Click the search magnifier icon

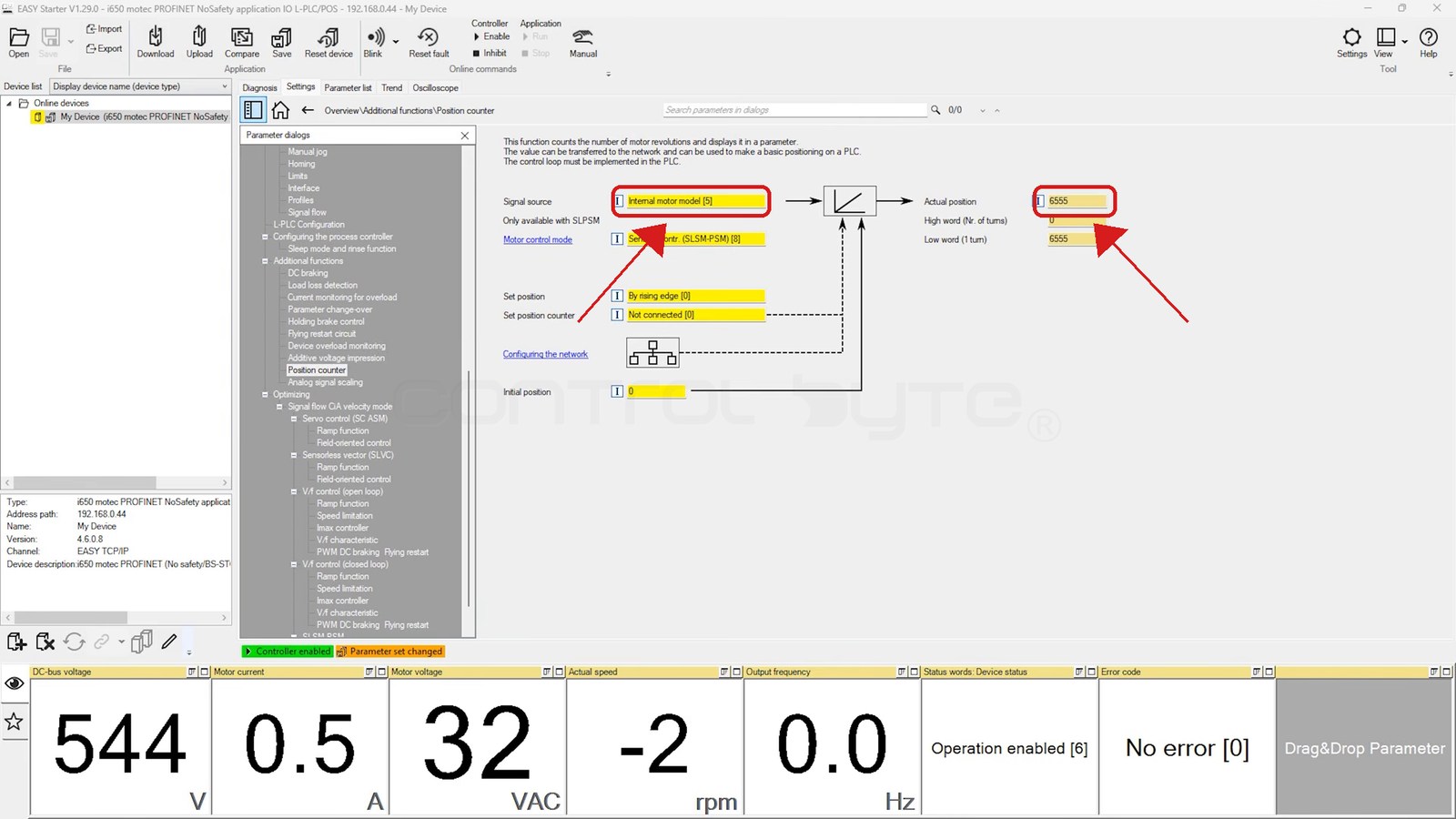(x=935, y=110)
